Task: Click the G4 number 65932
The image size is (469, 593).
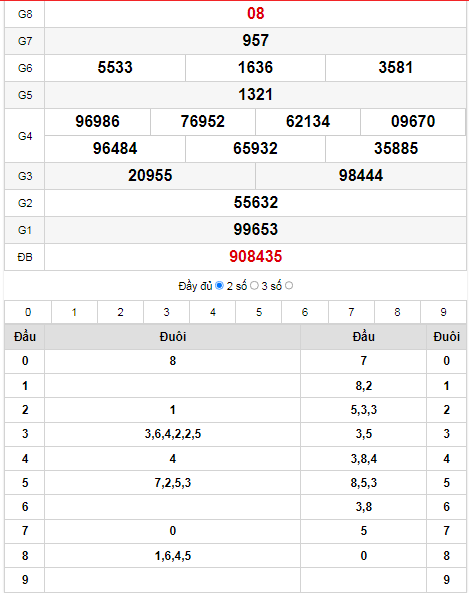Action: [255, 149]
